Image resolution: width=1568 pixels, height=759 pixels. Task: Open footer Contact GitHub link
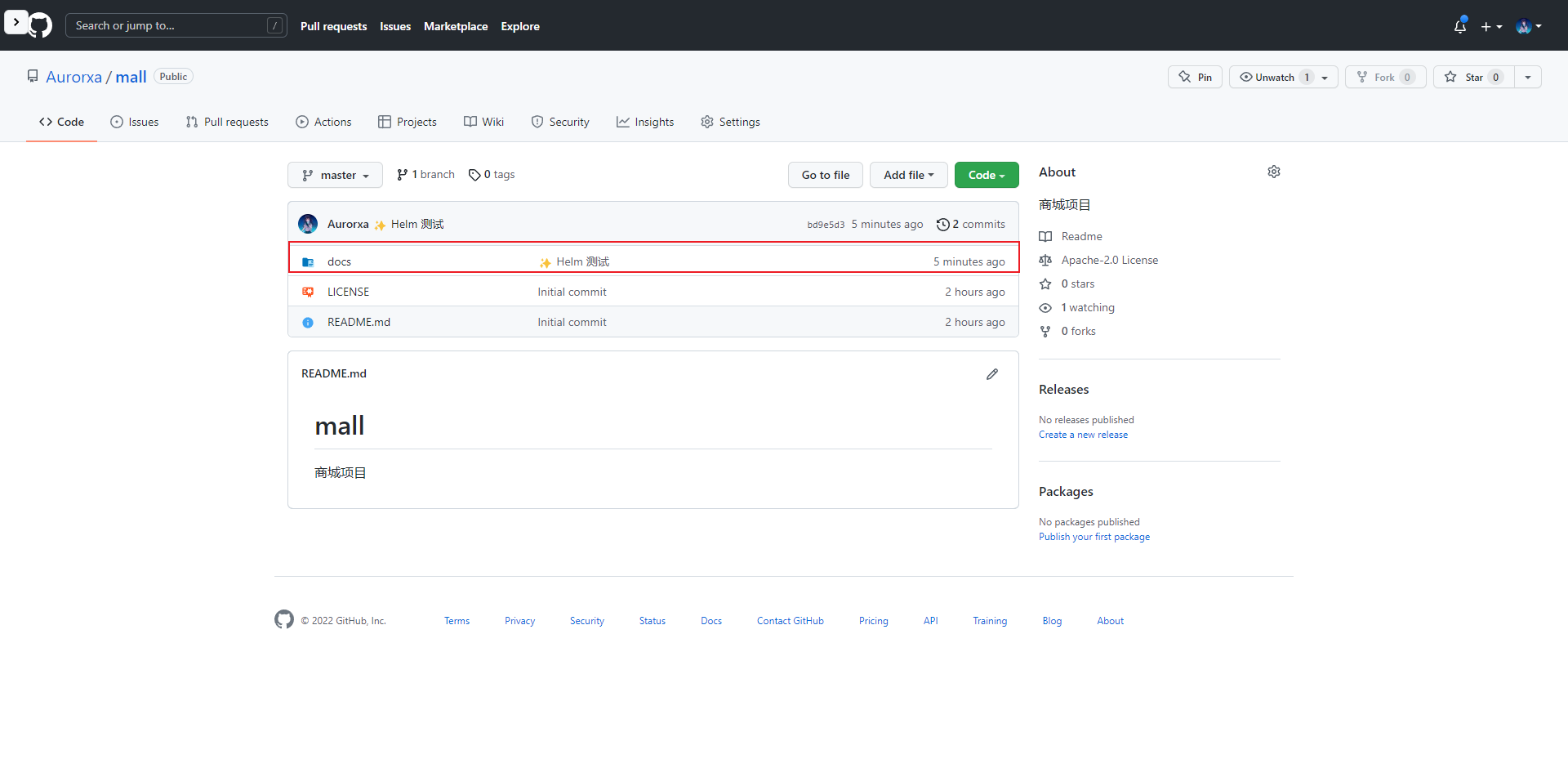click(790, 621)
